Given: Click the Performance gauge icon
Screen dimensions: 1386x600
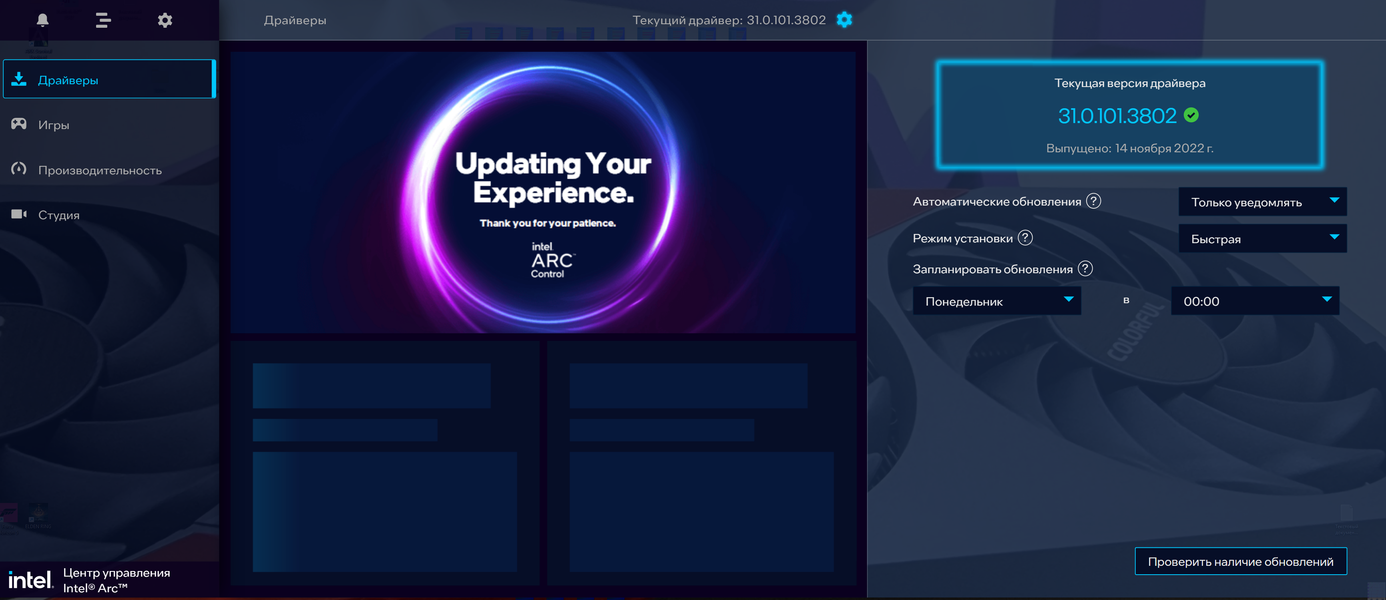Looking at the screenshot, I should (19, 169).
